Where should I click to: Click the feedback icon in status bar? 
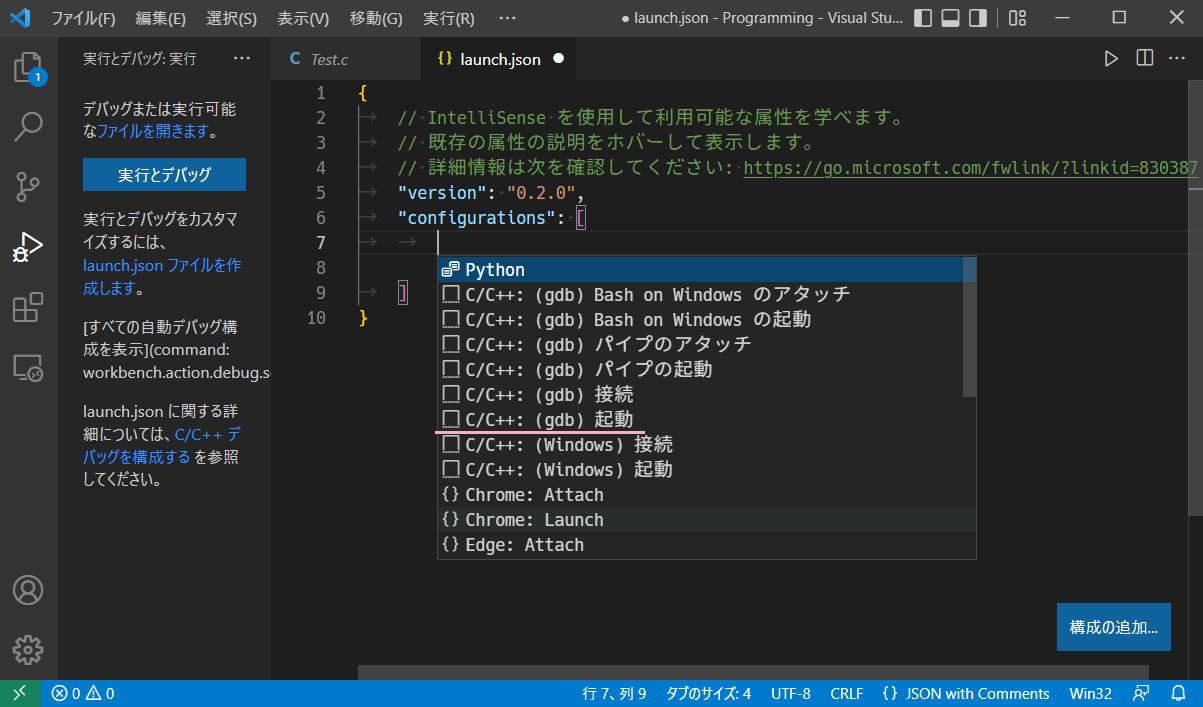(1141, 694)
